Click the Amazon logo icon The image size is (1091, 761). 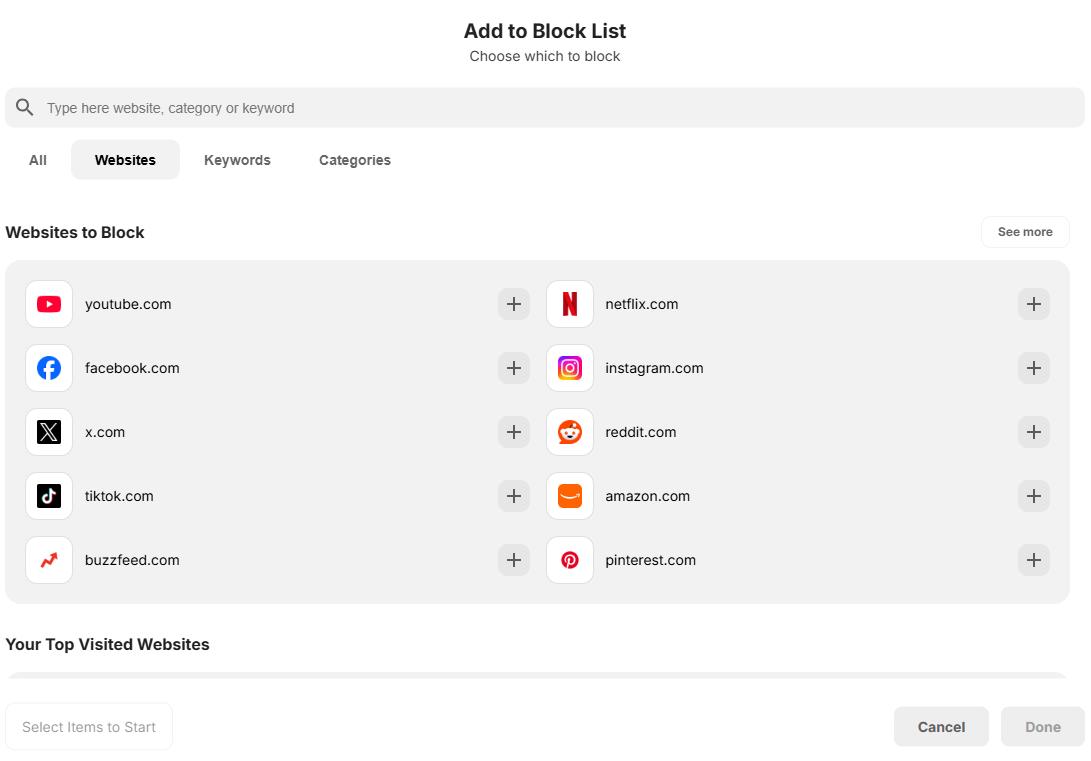pyautogui.click(x=570, y=496)
